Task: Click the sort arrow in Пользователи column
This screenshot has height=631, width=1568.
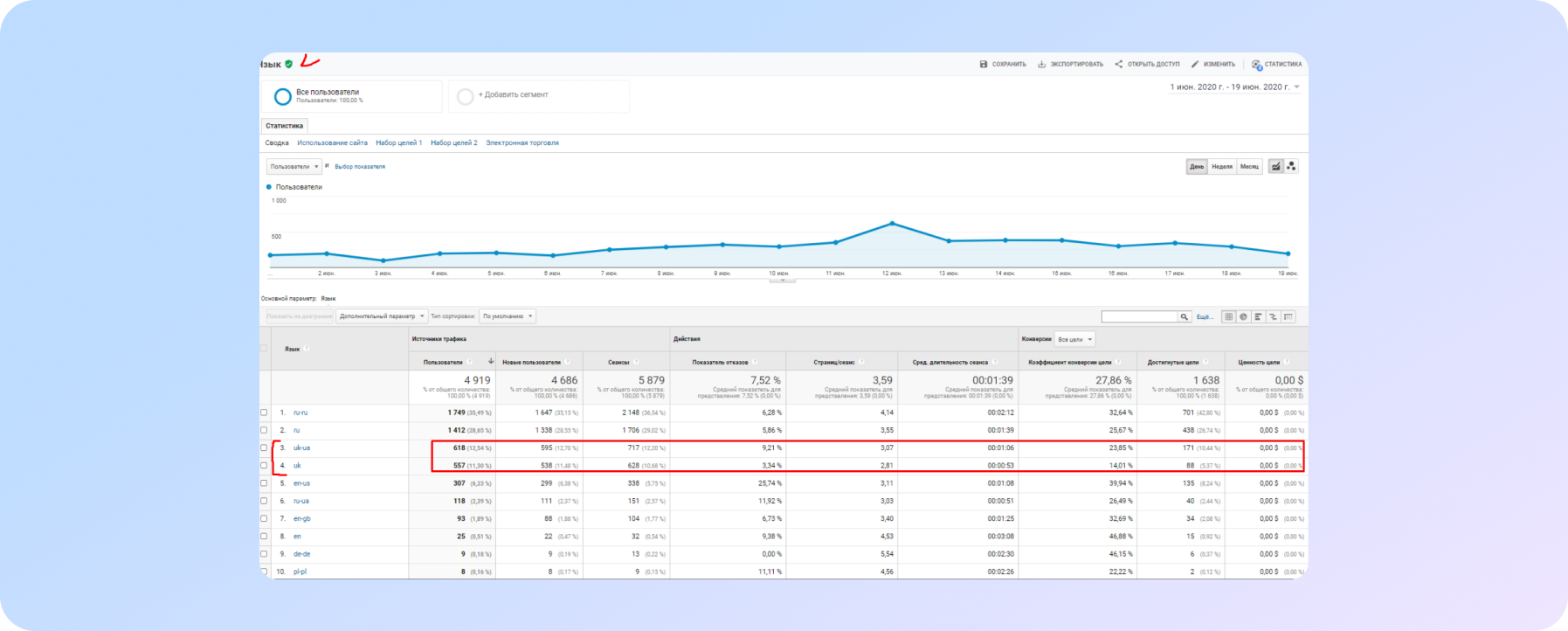Action: click(491, 362)
